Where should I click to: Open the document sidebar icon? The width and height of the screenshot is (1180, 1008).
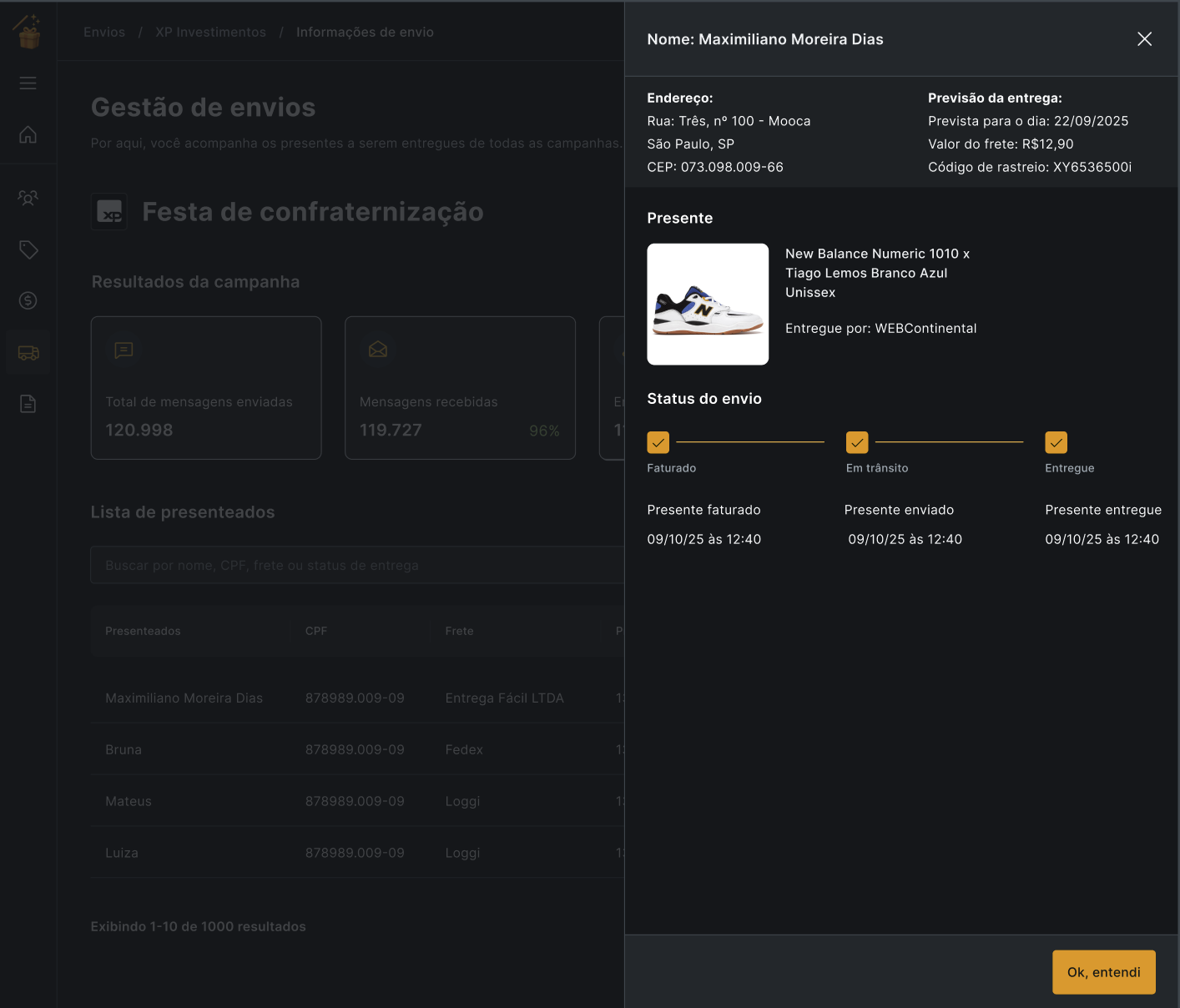[28, 404]
